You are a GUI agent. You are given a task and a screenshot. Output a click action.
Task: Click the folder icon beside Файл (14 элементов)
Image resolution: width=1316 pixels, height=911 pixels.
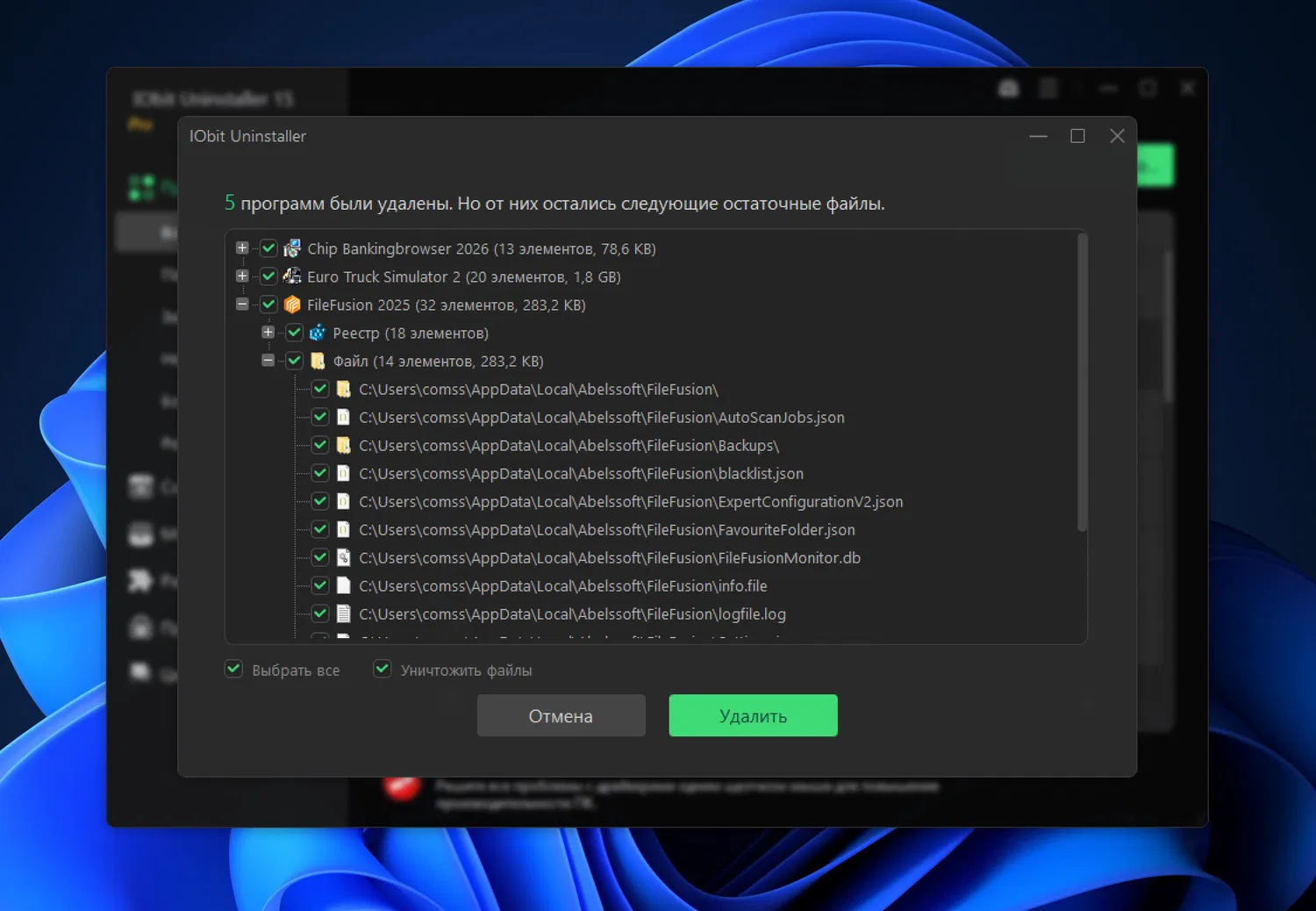(318, 362)
